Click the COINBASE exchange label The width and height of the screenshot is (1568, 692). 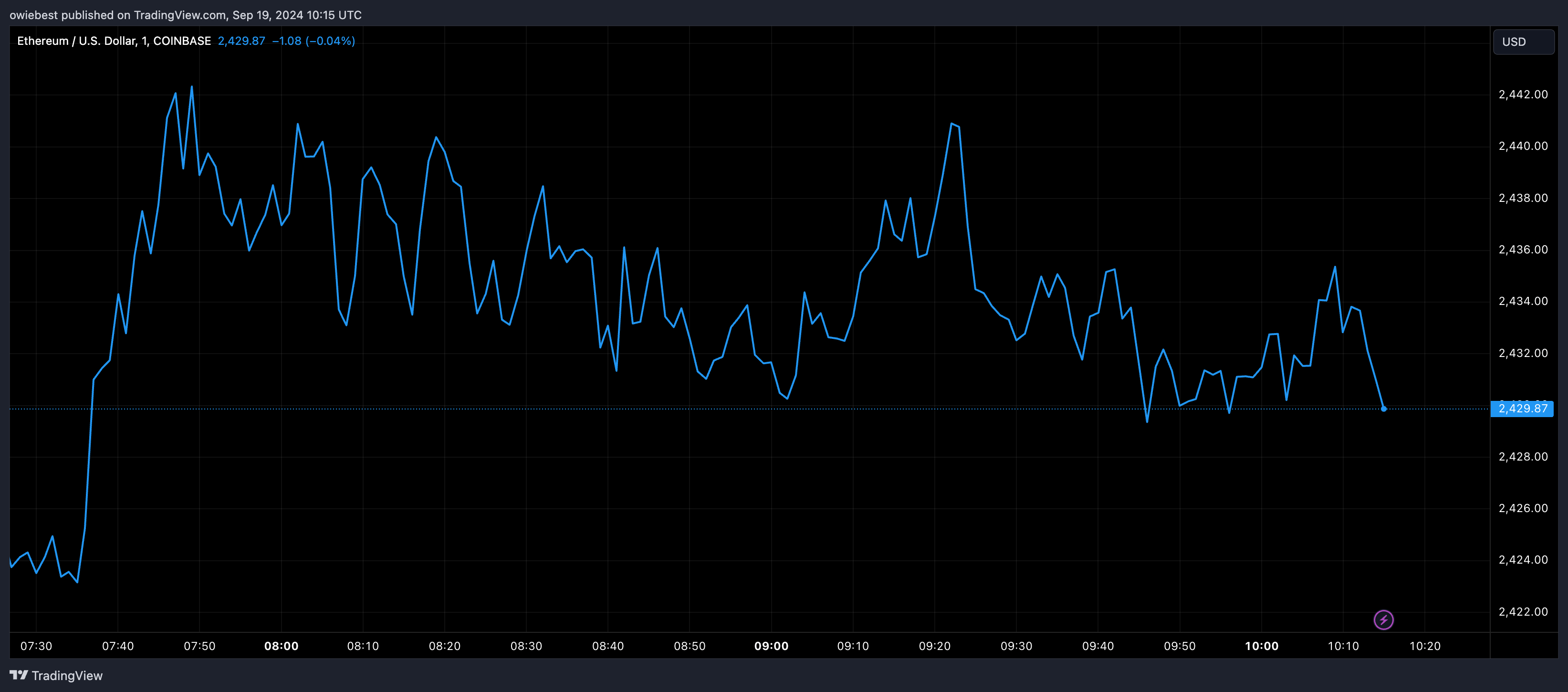coord(182,41)
